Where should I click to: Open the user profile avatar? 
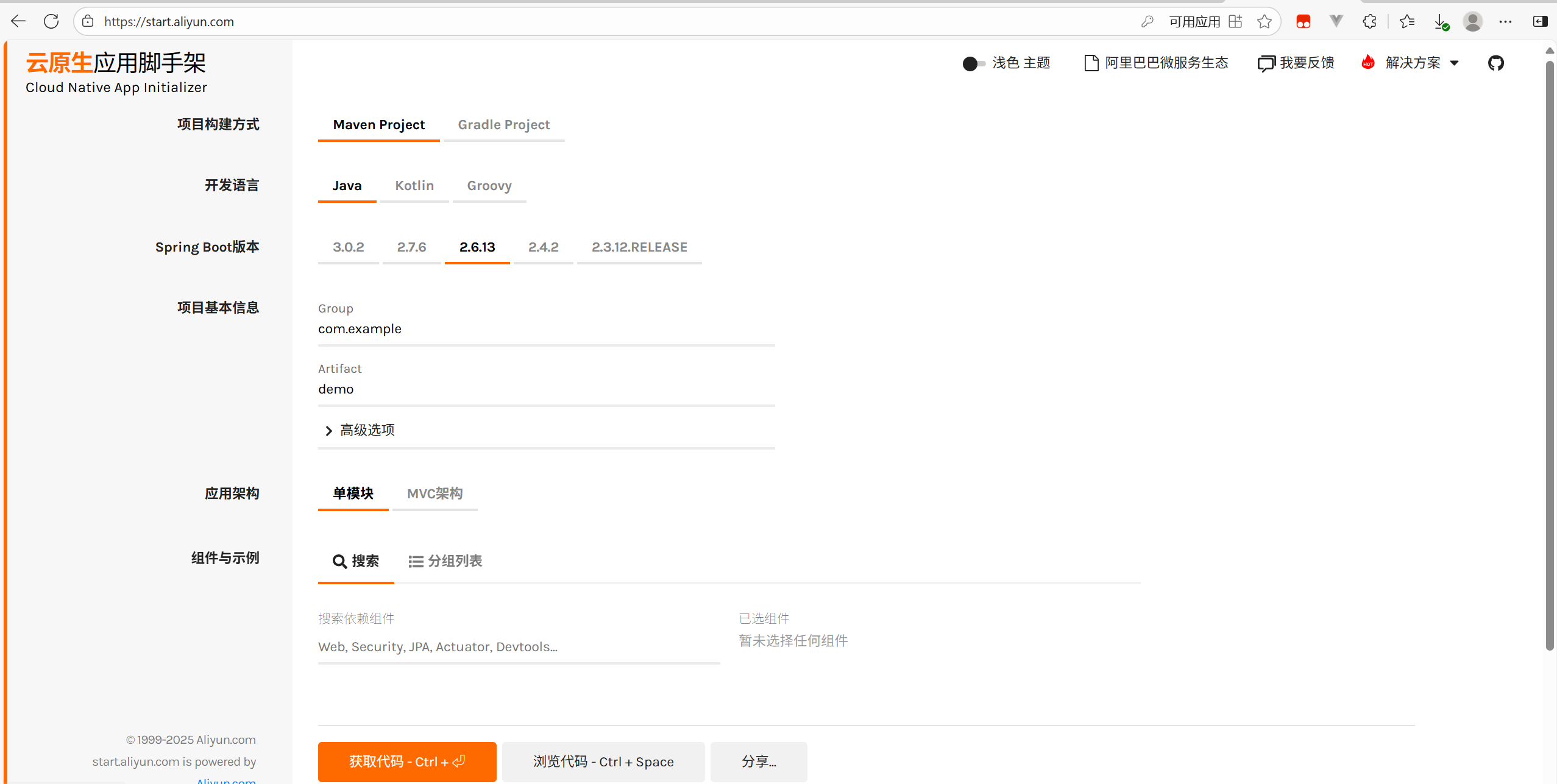[1473, 21]
